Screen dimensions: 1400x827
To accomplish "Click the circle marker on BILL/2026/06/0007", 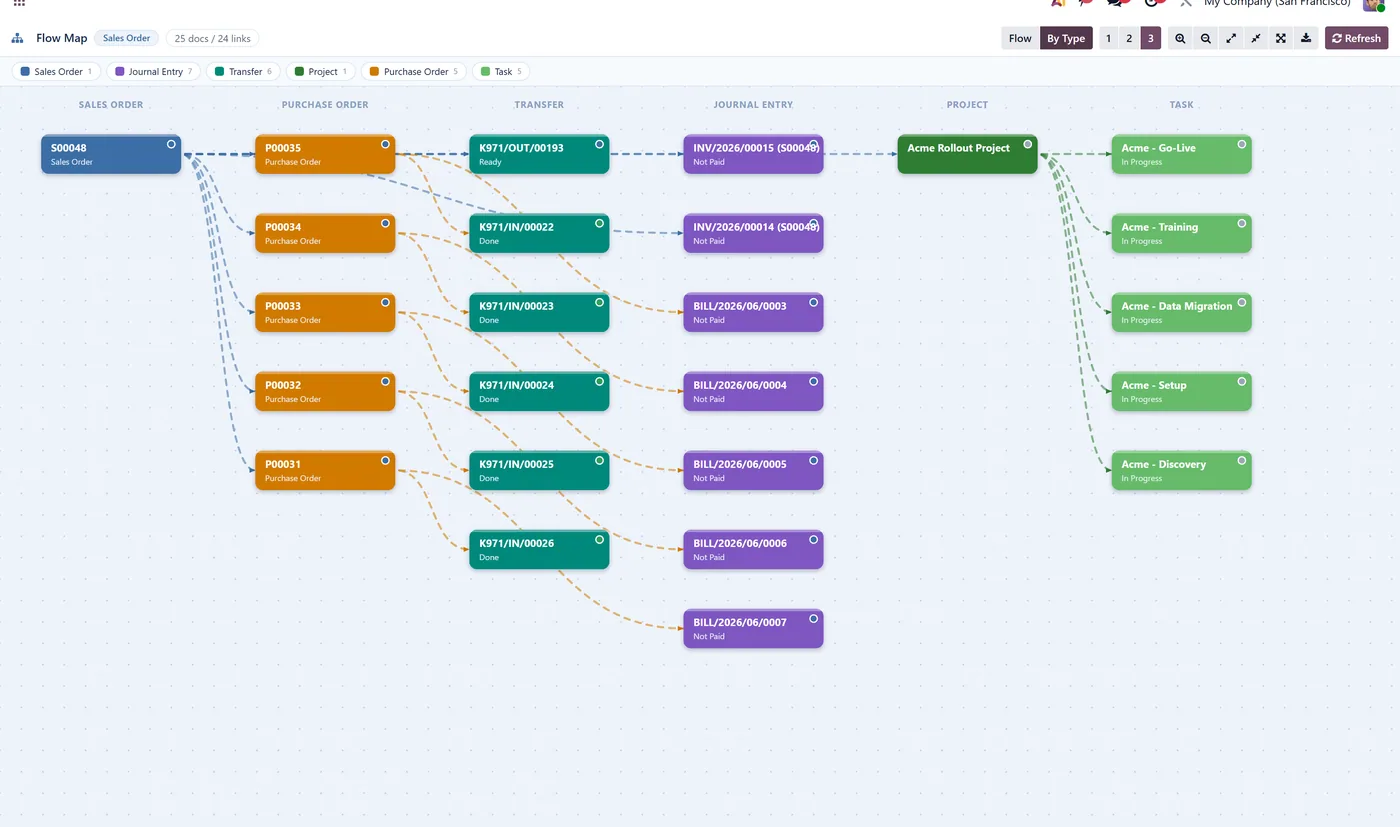I will (813, 618).
